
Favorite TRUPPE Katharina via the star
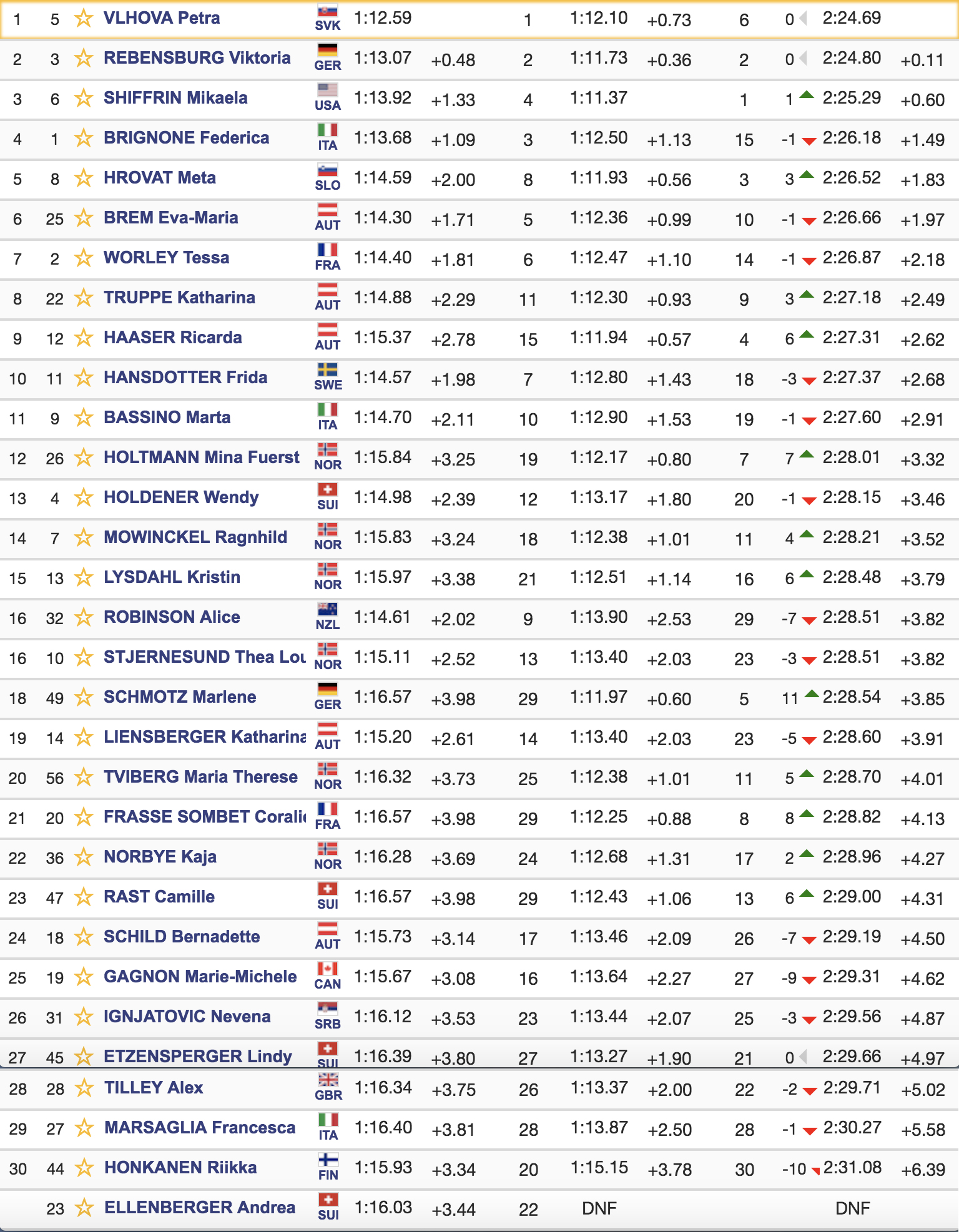tap(84, 298)
